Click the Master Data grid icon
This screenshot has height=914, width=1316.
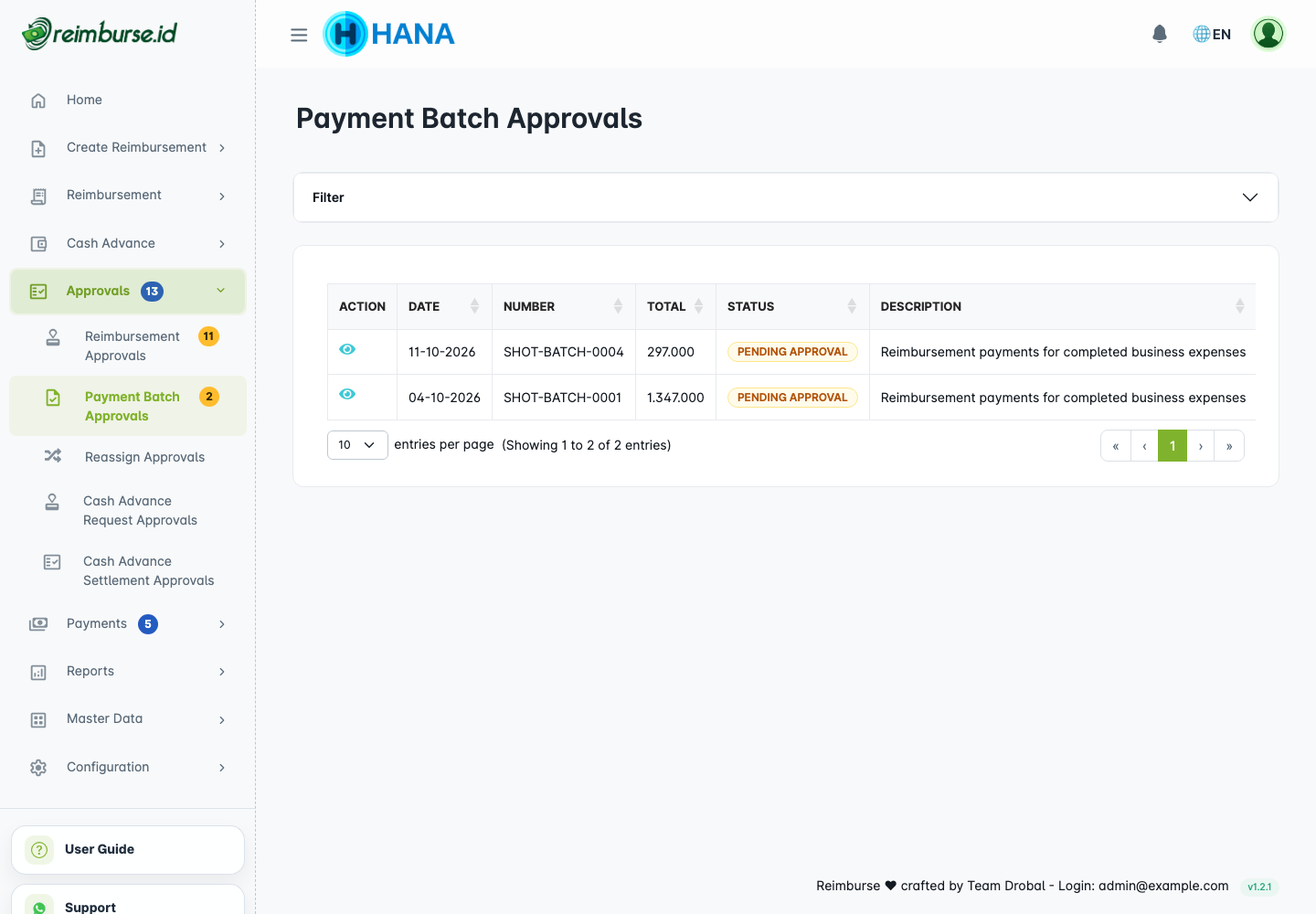click(38, 720)
